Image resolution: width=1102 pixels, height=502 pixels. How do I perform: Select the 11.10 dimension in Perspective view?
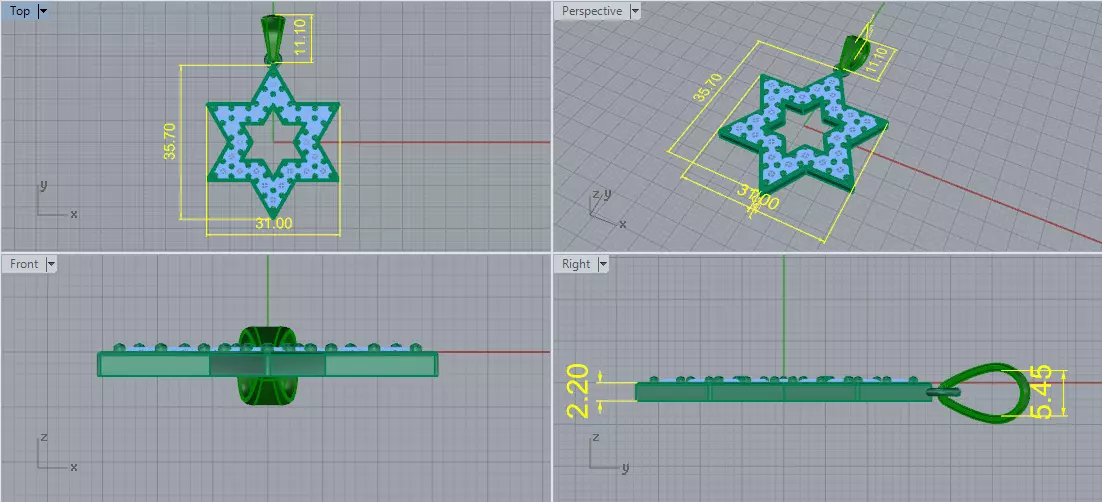coord(876,63)
